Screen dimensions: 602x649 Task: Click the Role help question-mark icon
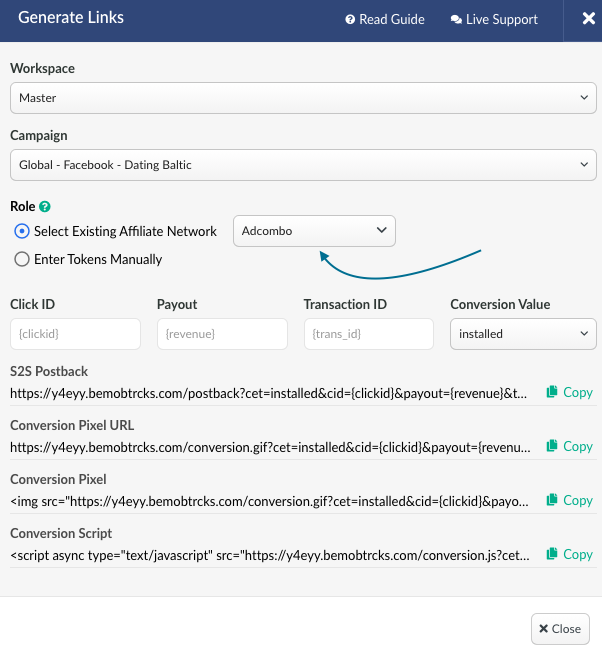(45, 206)
